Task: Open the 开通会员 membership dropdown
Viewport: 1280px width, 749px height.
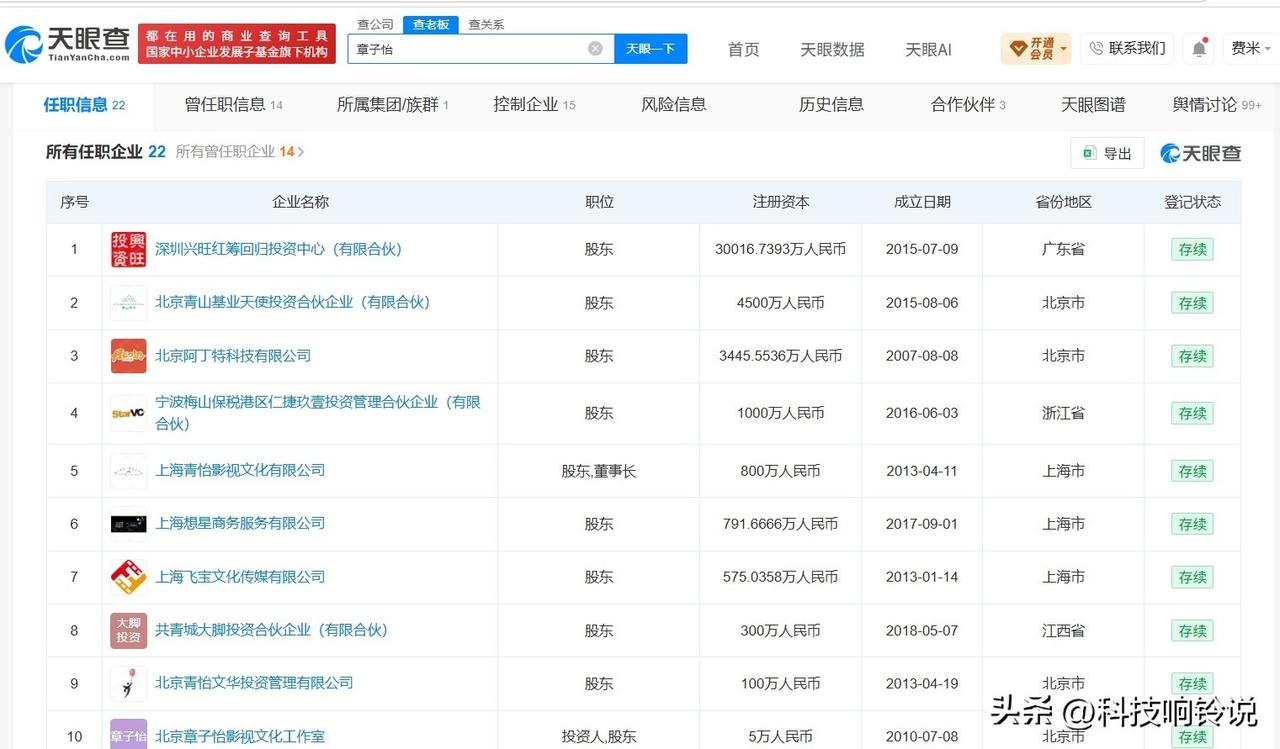Action: [1036, 48]
